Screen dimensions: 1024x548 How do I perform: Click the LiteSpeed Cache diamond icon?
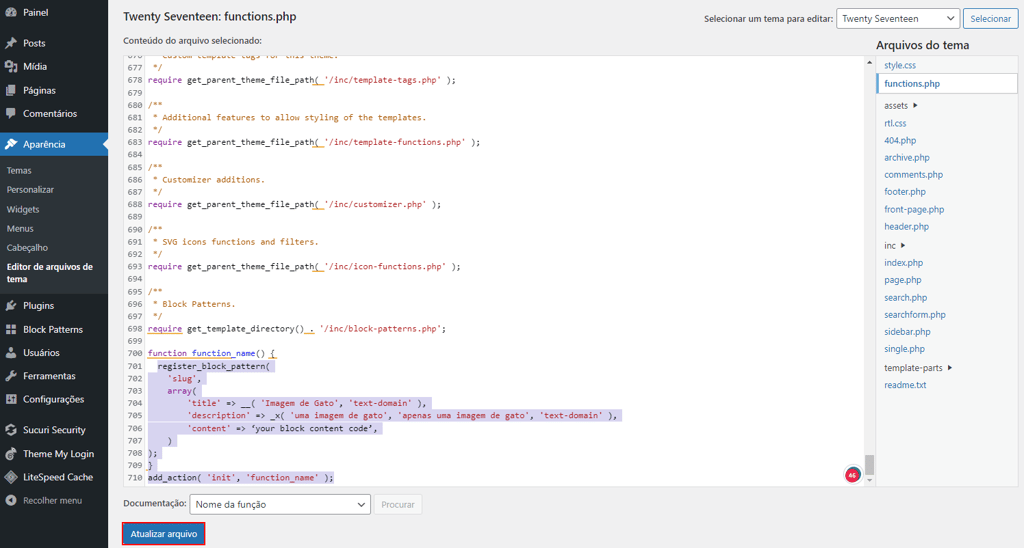coord(11,477)
